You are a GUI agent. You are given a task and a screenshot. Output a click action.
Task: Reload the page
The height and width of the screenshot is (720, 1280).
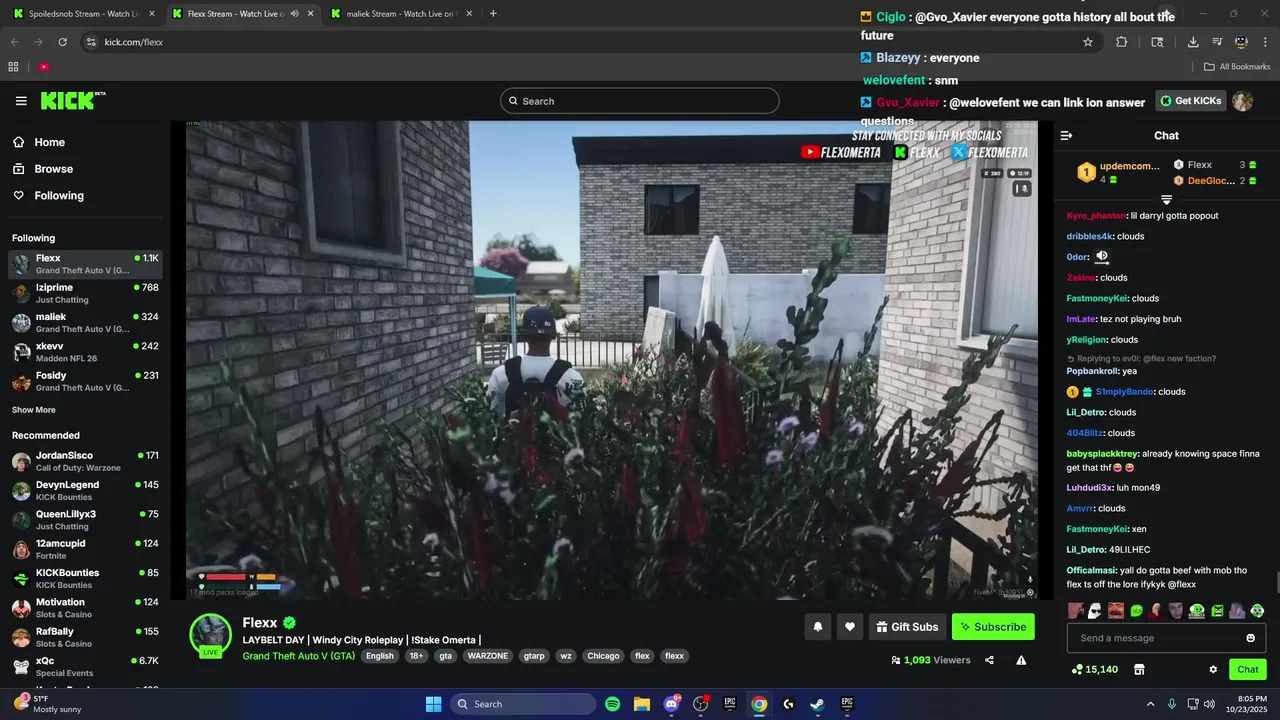point(62,42)
